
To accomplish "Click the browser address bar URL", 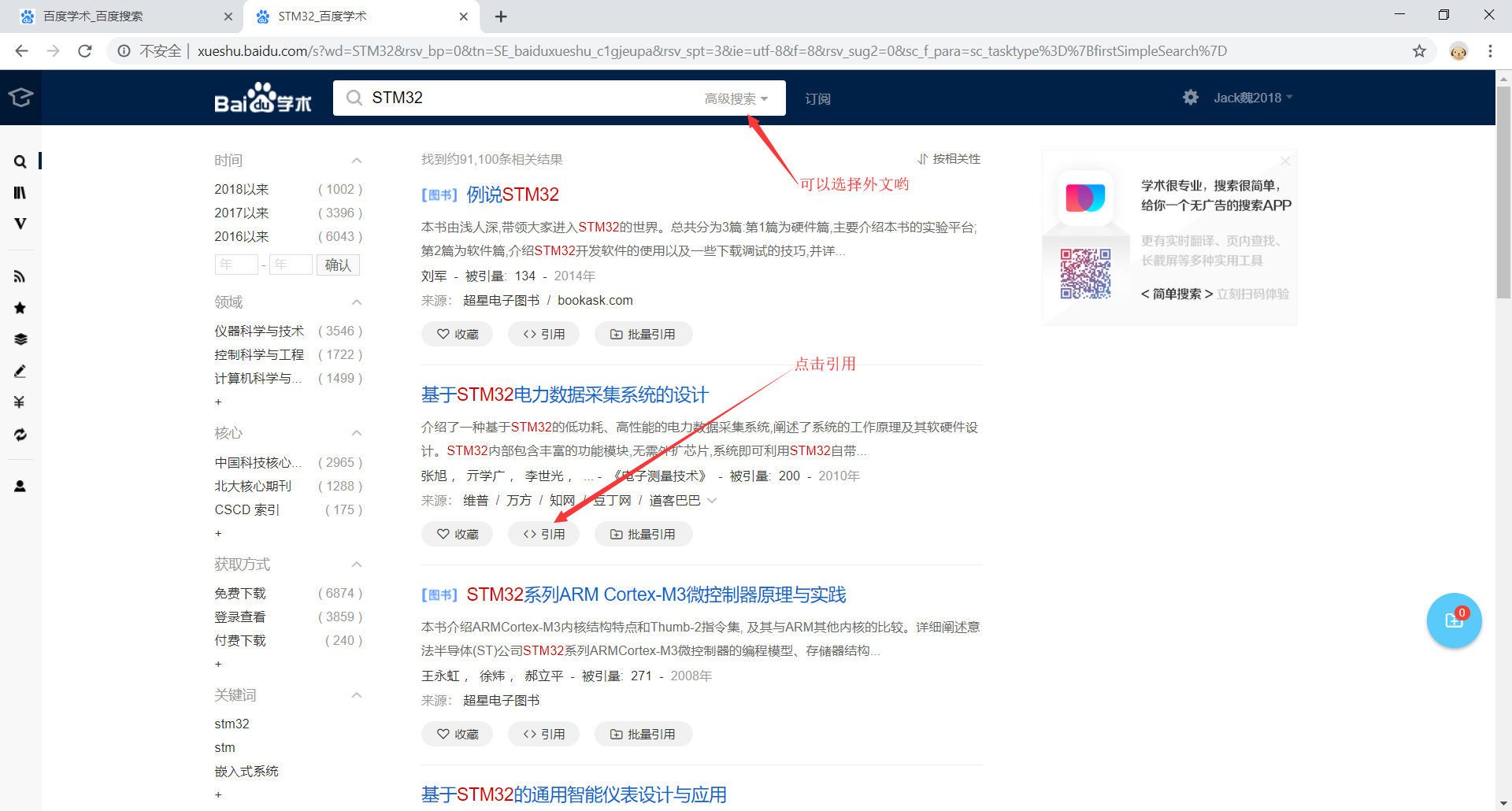I will 712,51.
